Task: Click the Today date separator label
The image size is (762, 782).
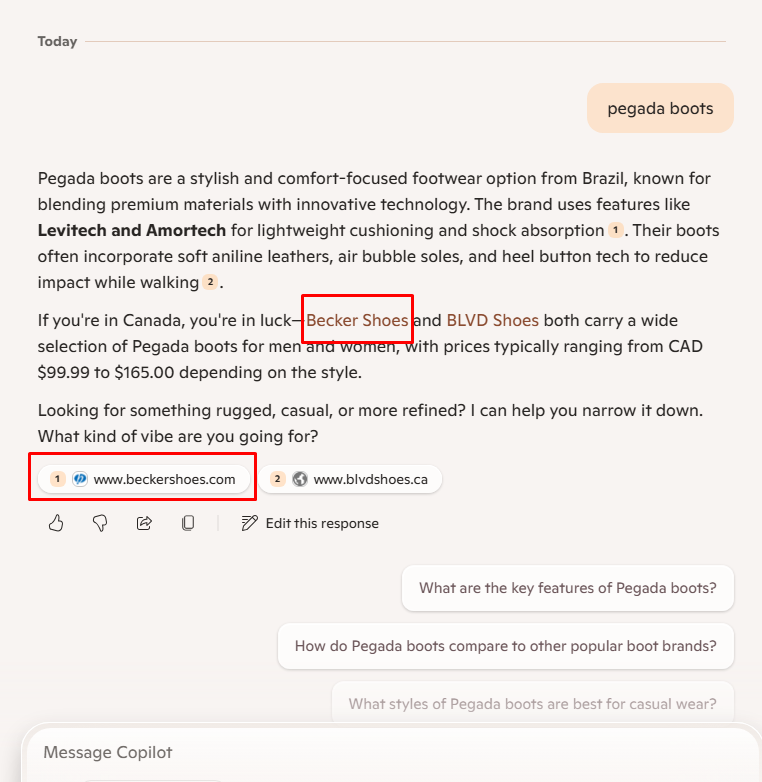Action: click(x=57, y=41)
